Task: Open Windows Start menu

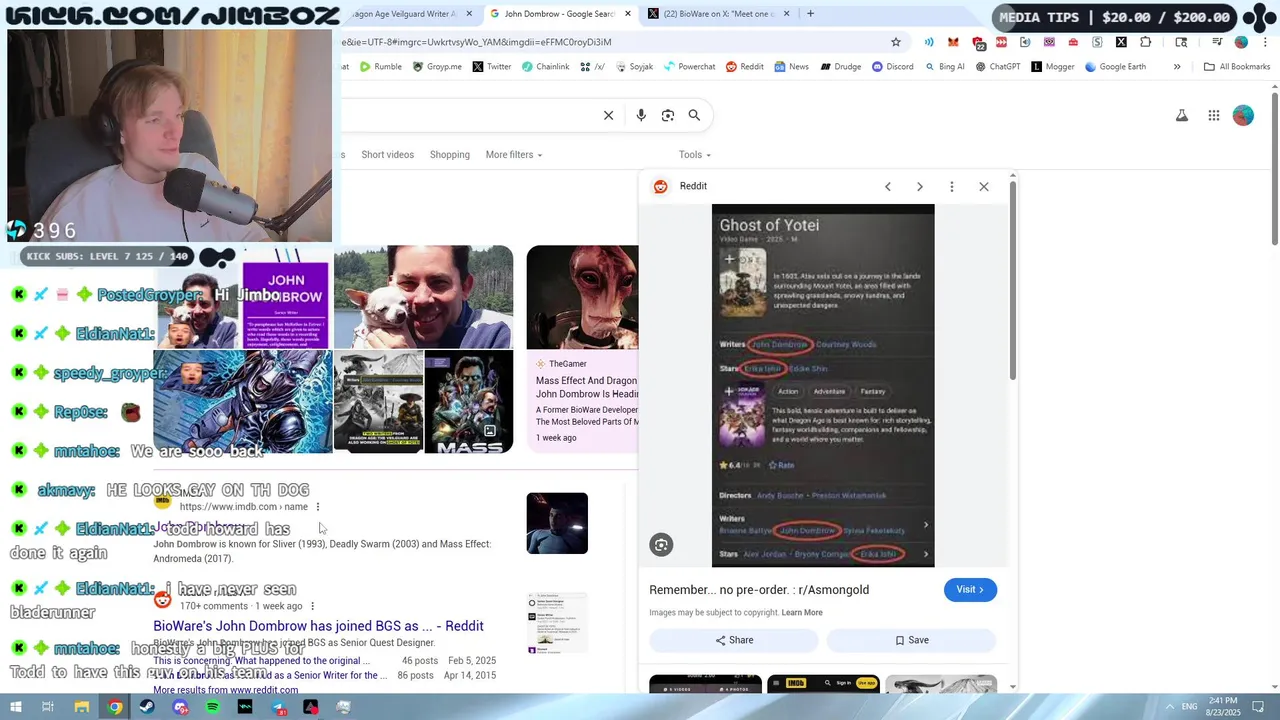Action: [x=15, y=707]
